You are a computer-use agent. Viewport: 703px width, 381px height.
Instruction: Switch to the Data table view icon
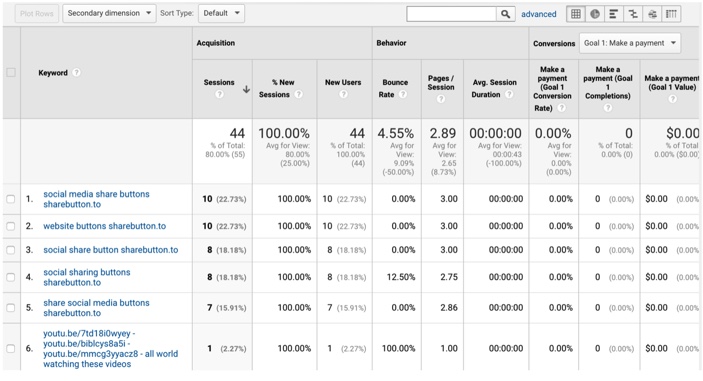(x=576, y=14)
